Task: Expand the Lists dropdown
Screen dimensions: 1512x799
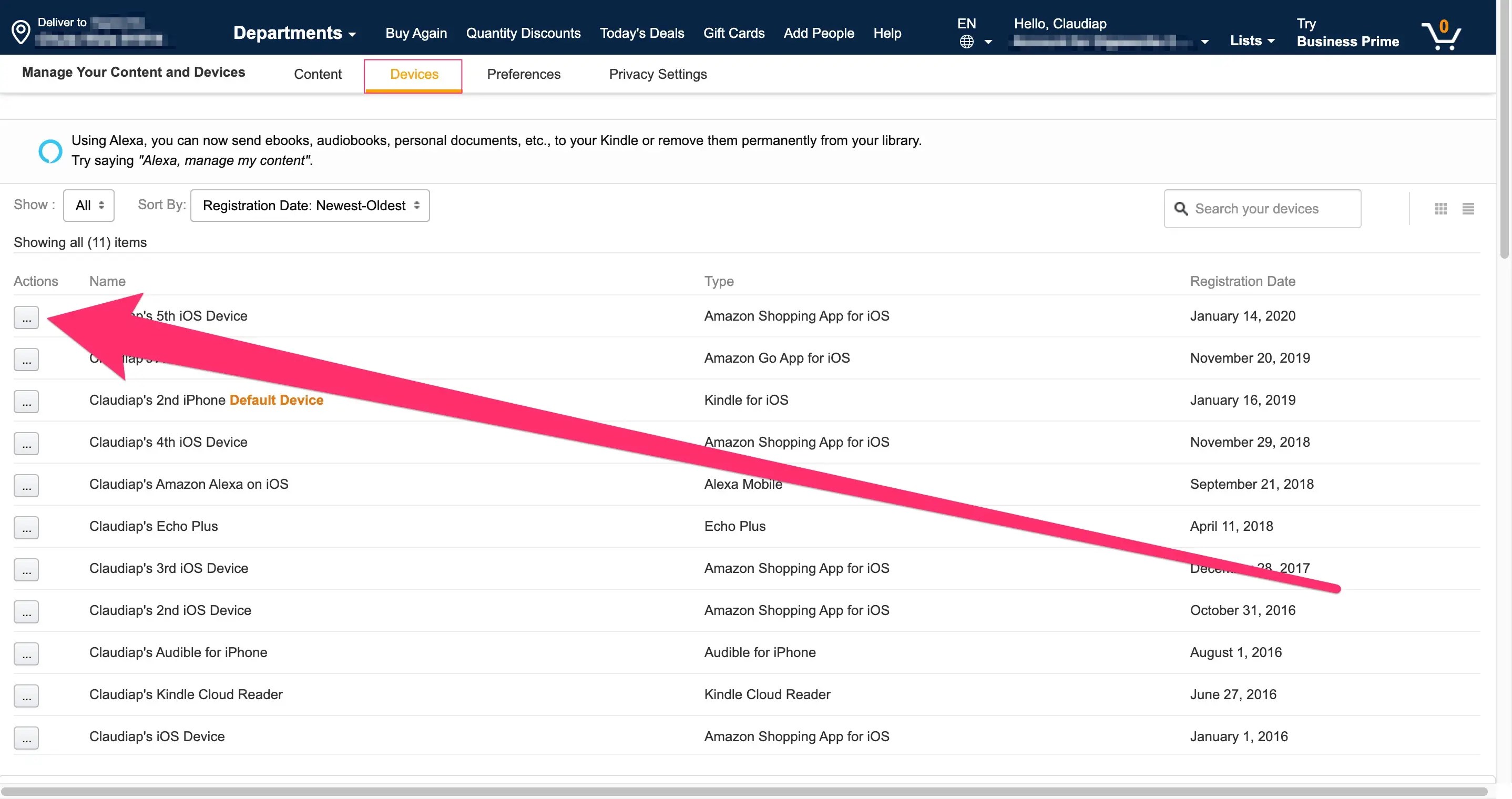Action: pos(1252,40)
